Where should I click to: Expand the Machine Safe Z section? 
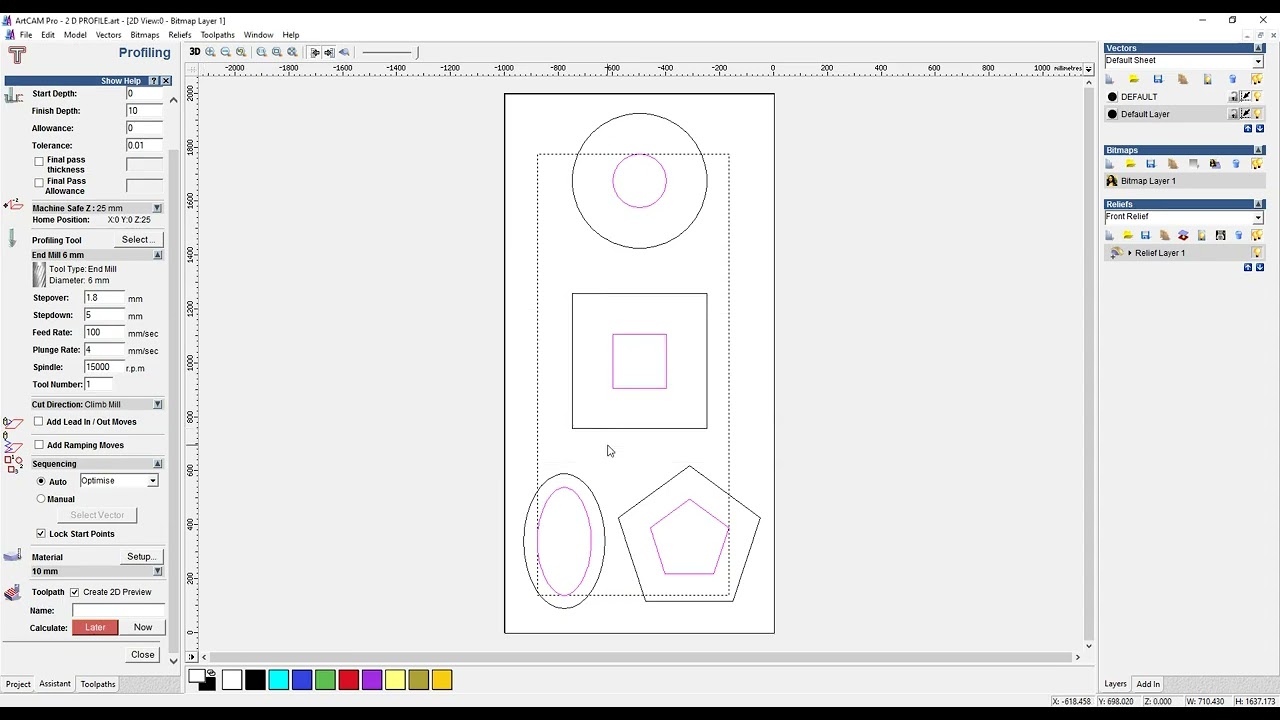(x=157, y=208)
